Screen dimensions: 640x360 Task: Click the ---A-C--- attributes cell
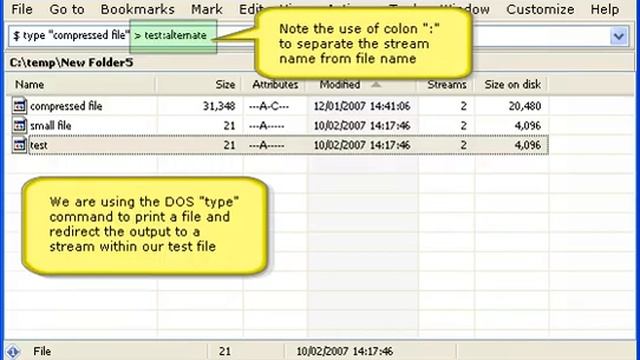269,106
